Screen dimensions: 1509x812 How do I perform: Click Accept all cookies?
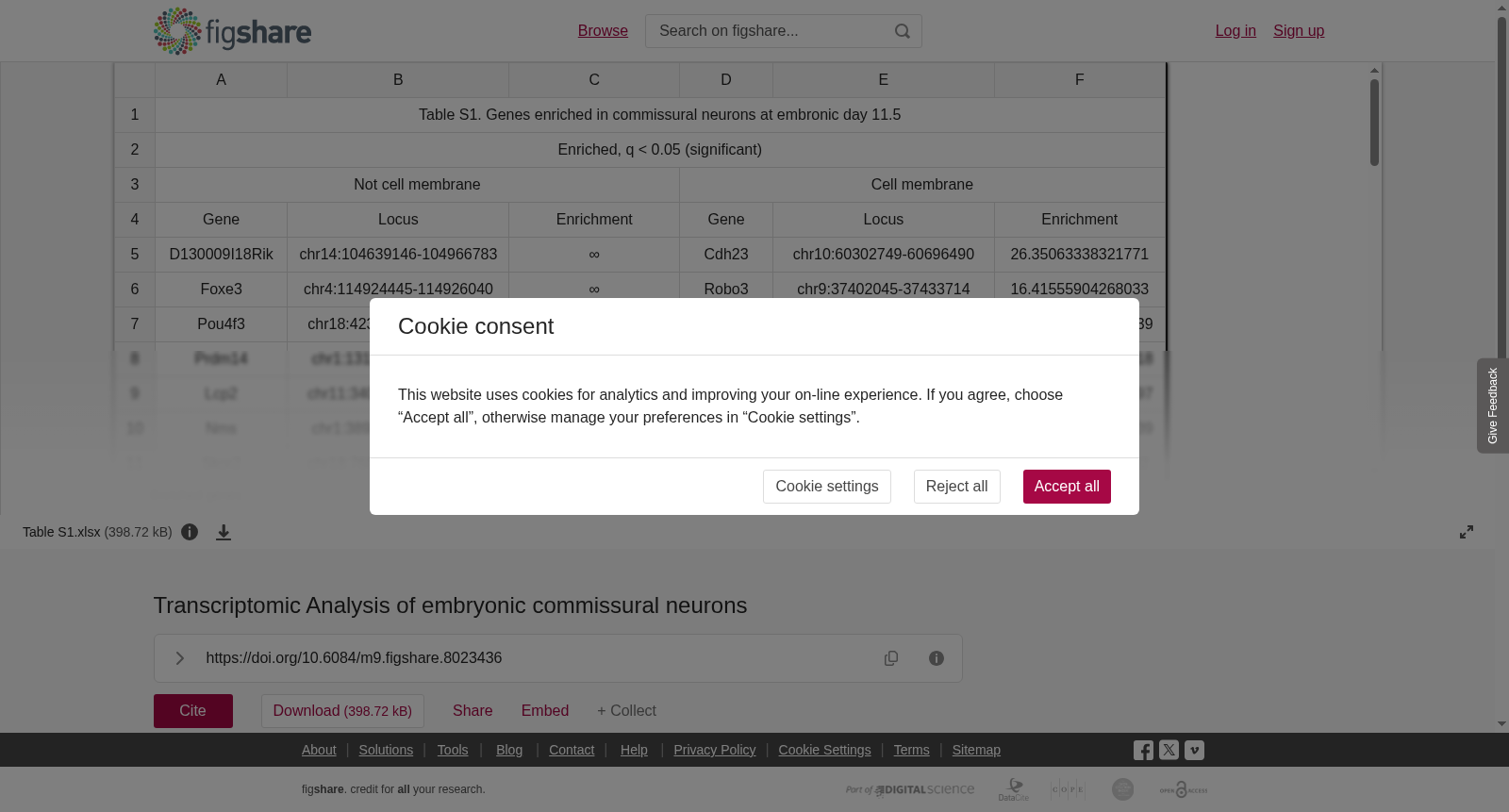1067,487
